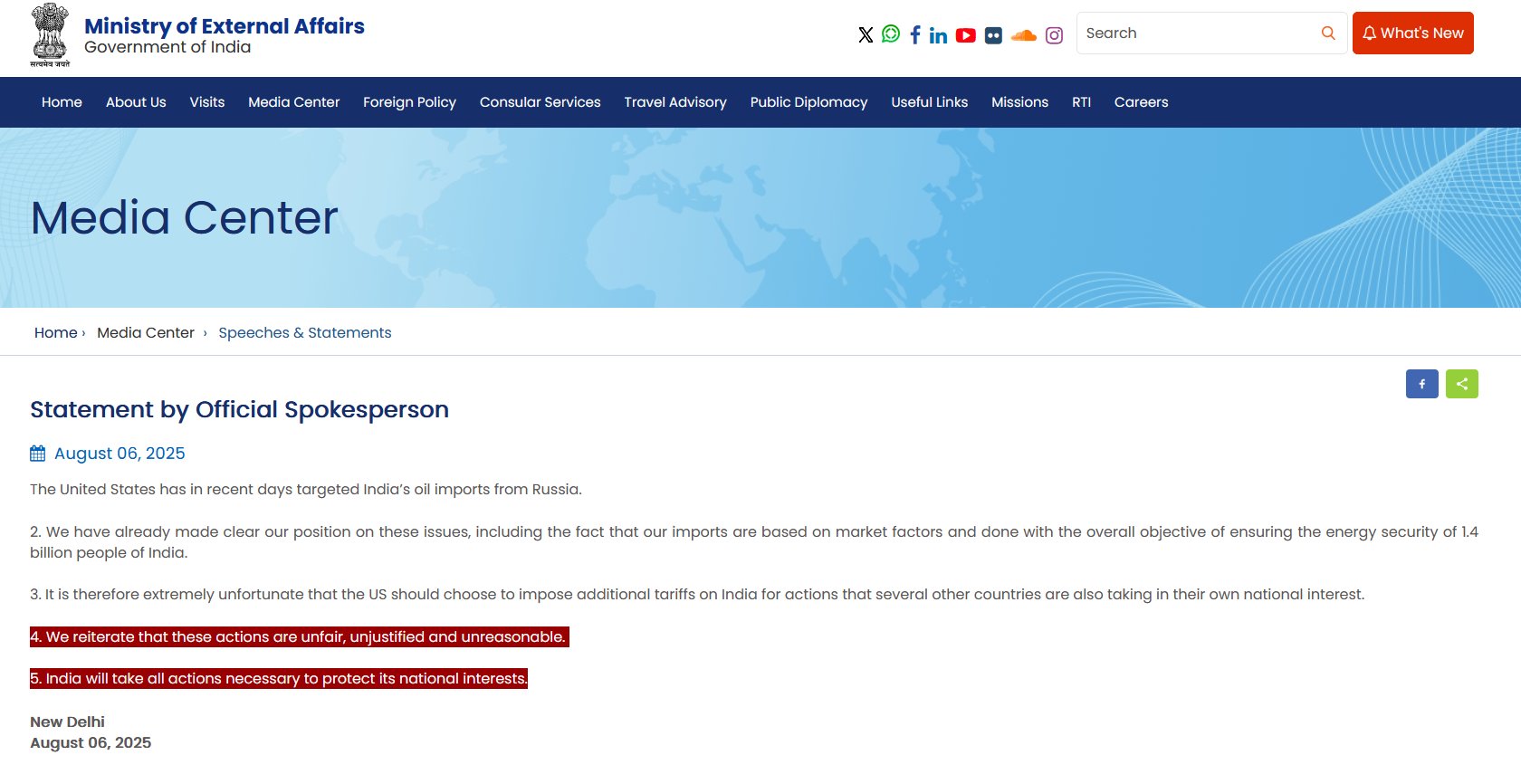The width and height of the screenshot is (1521, 784).
Task: Open the LinkedIn profile icon
Action: click(x=938, y=34)
